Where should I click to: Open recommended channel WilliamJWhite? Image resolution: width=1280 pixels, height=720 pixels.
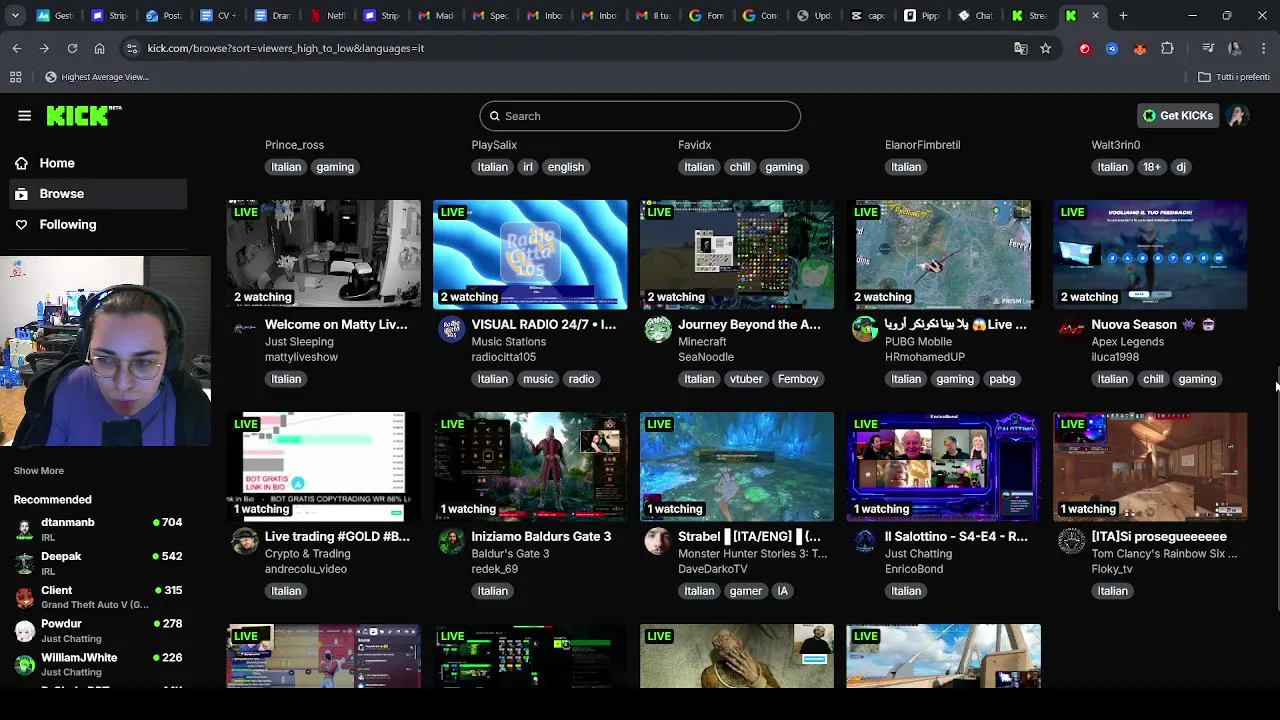point(98,665)
